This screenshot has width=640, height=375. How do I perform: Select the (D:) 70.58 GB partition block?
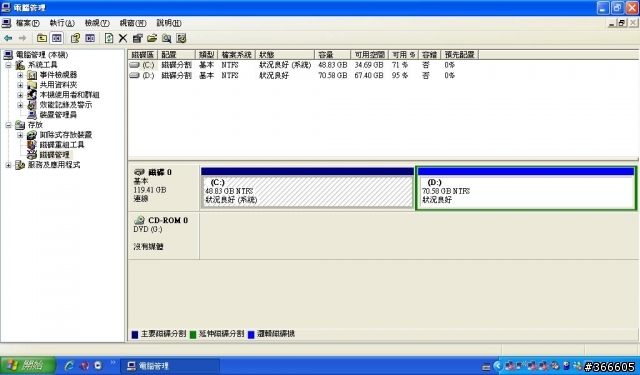(x=526, y=188)
